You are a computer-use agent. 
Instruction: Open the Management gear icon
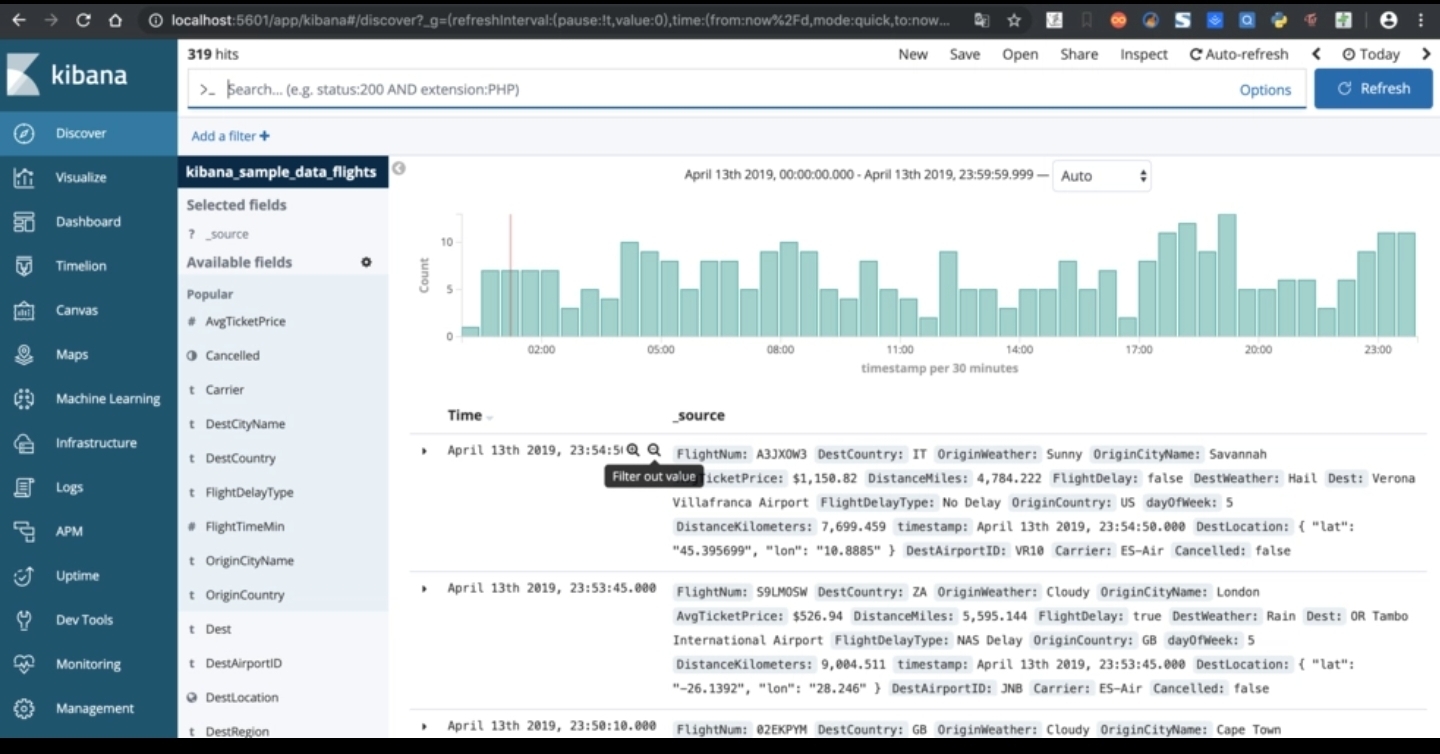(24, 708)
